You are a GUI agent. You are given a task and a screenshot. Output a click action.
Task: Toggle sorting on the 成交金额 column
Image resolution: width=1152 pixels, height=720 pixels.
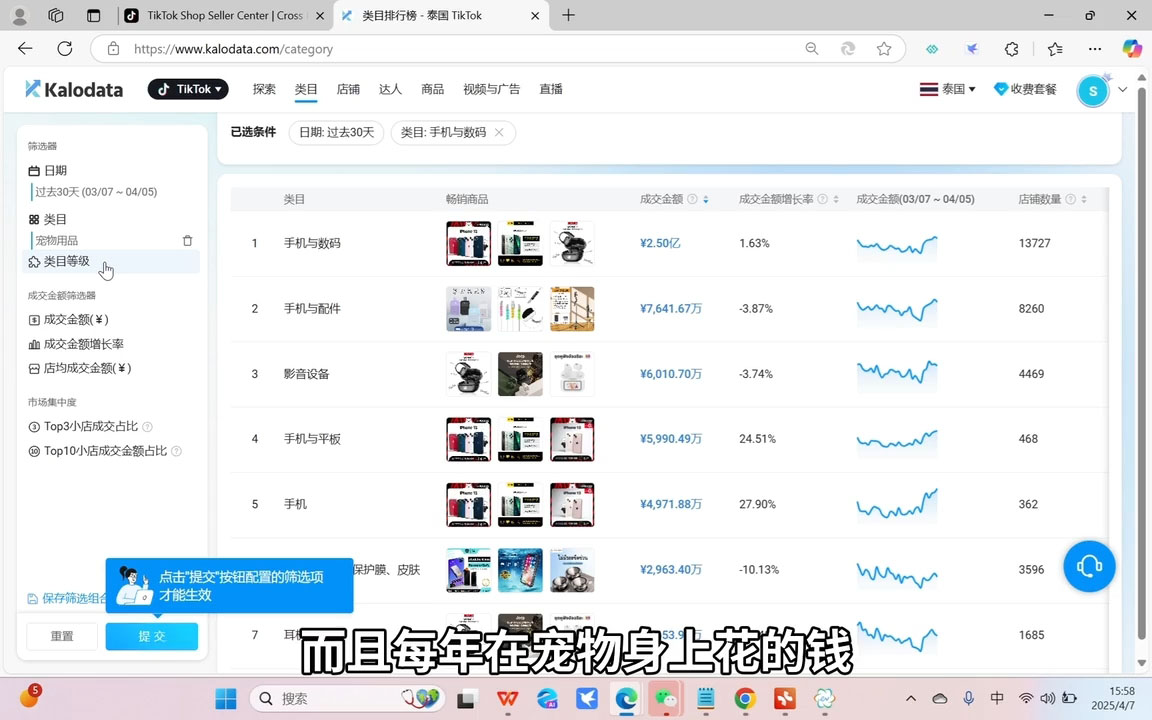(705, 199)
